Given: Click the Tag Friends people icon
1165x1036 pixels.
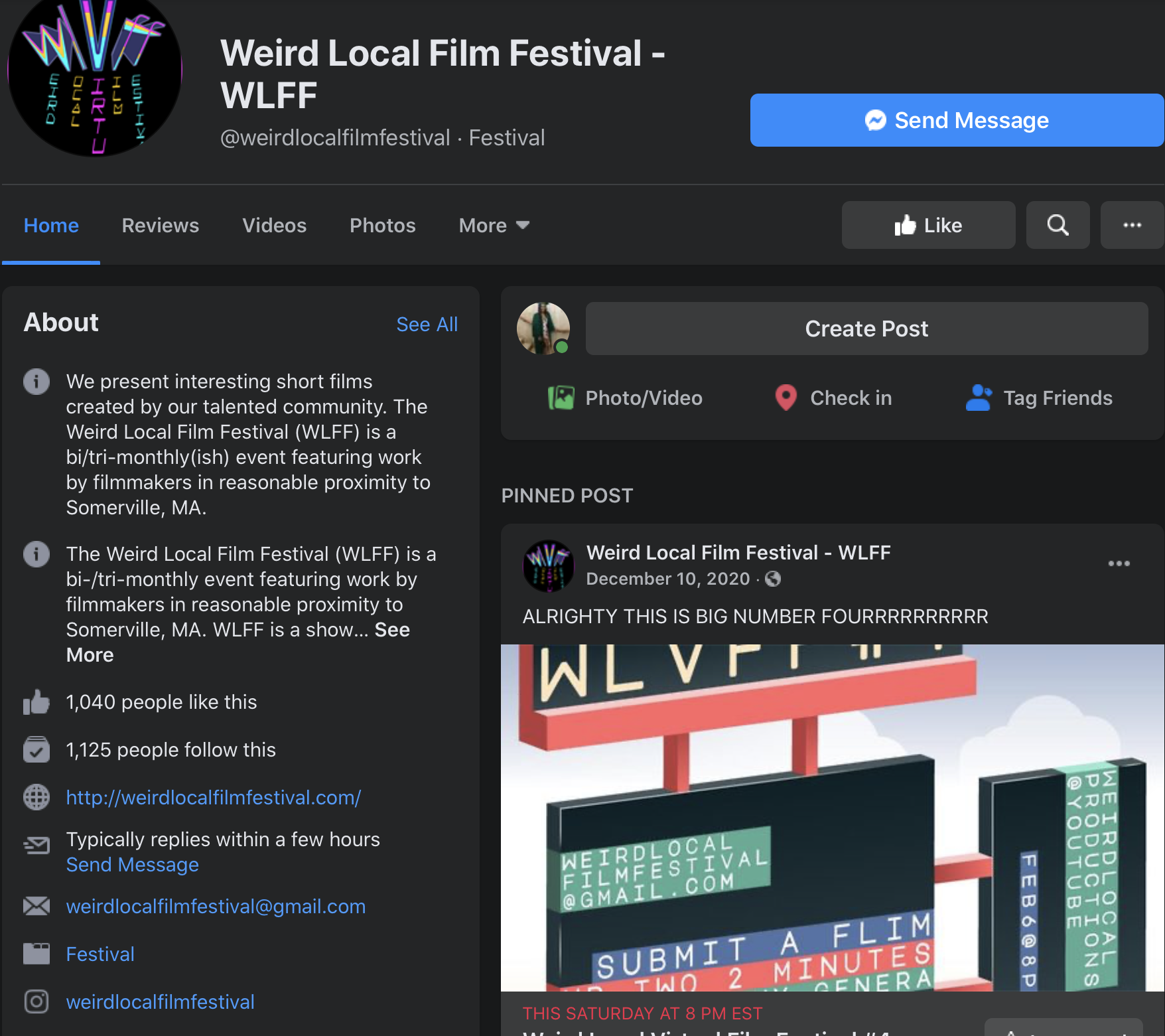Looking at the screenshot, I should pyautogui.click(x=978, y=398).
